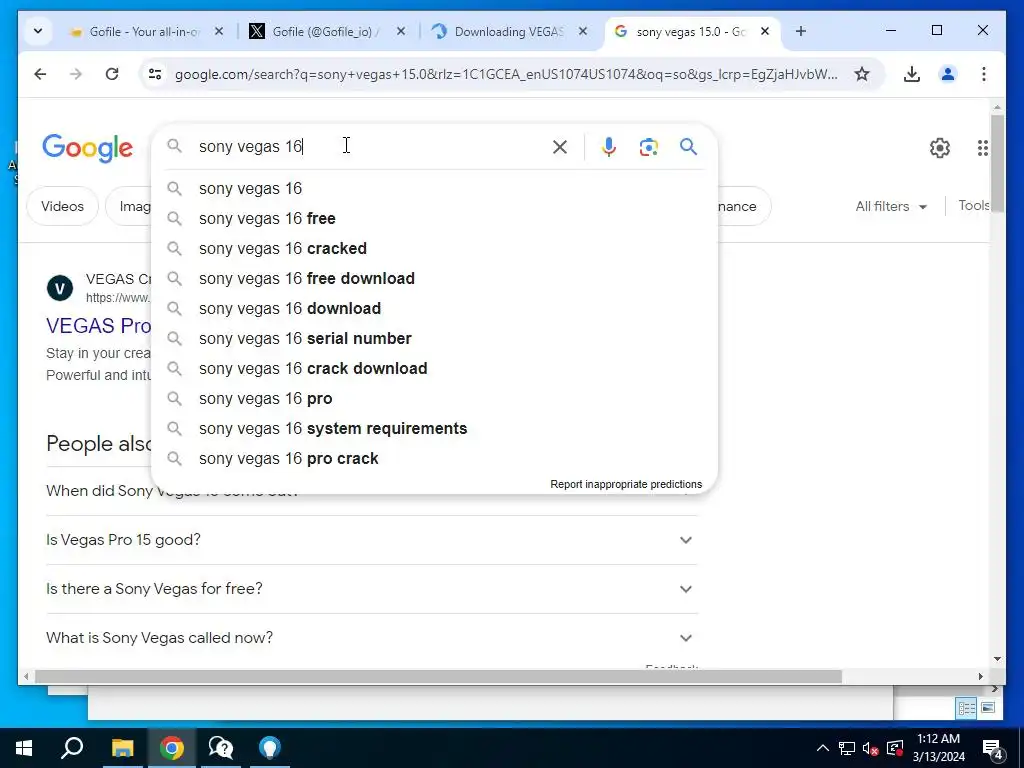The image size is (1024, 768).
Task: Select suggestion 'sony vegas 16 pro'
Action: pyautogui.click(x=434, y=399)
